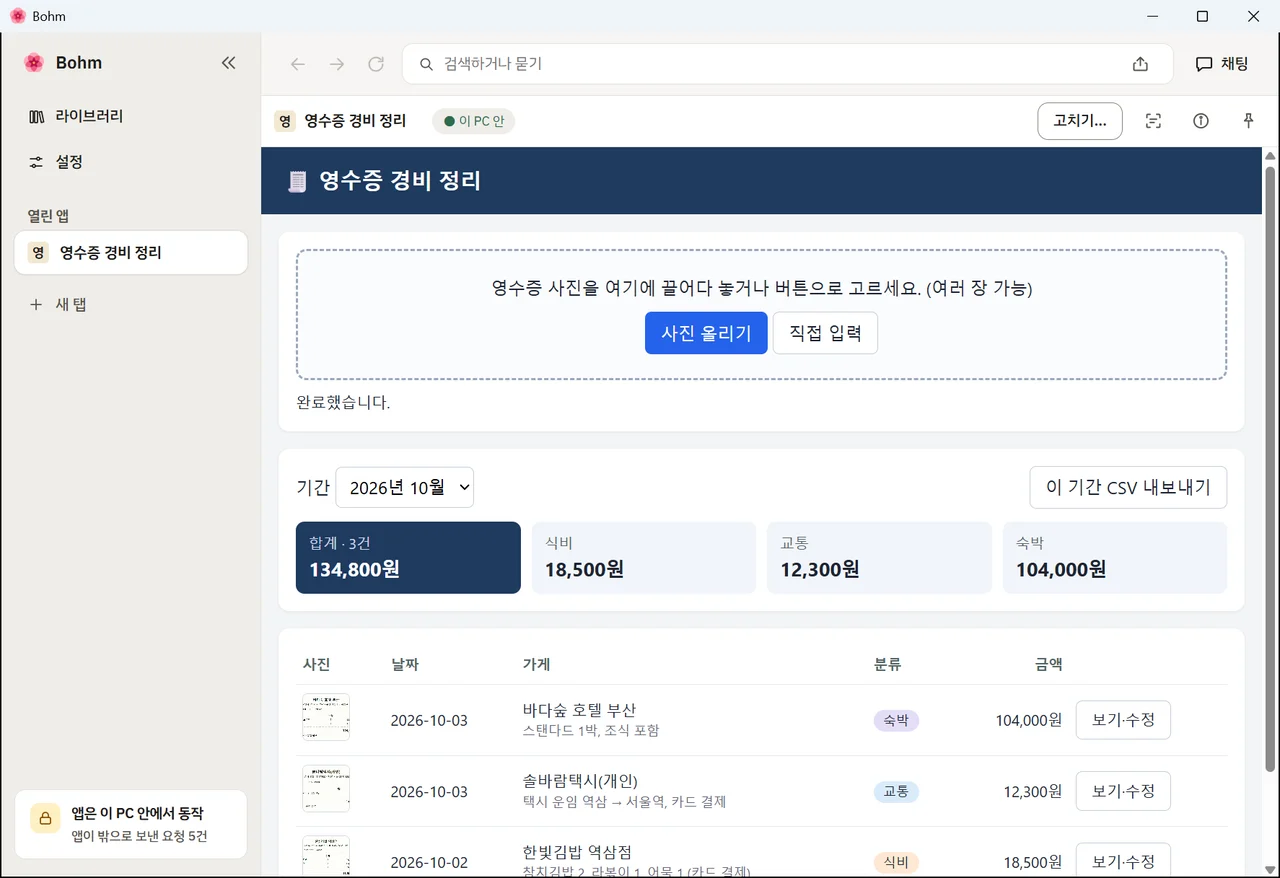This screenshot has width=1280, height=878.
Task: Click 이 기간 CSV 내보내기
Action: tap(1128, 487)
